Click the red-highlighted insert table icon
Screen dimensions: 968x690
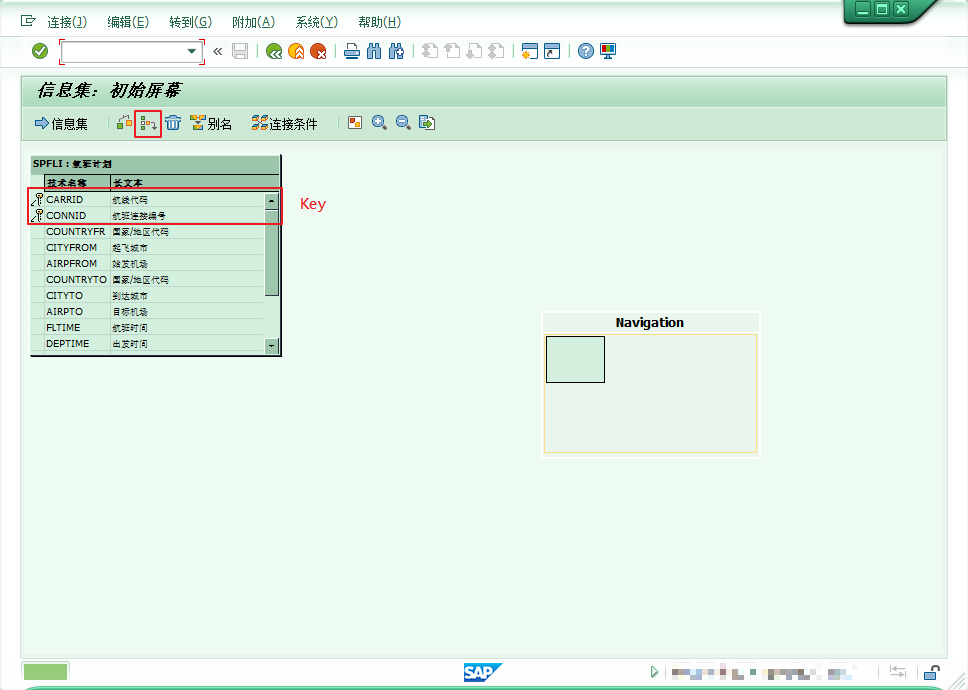click(x=148, y=123)
